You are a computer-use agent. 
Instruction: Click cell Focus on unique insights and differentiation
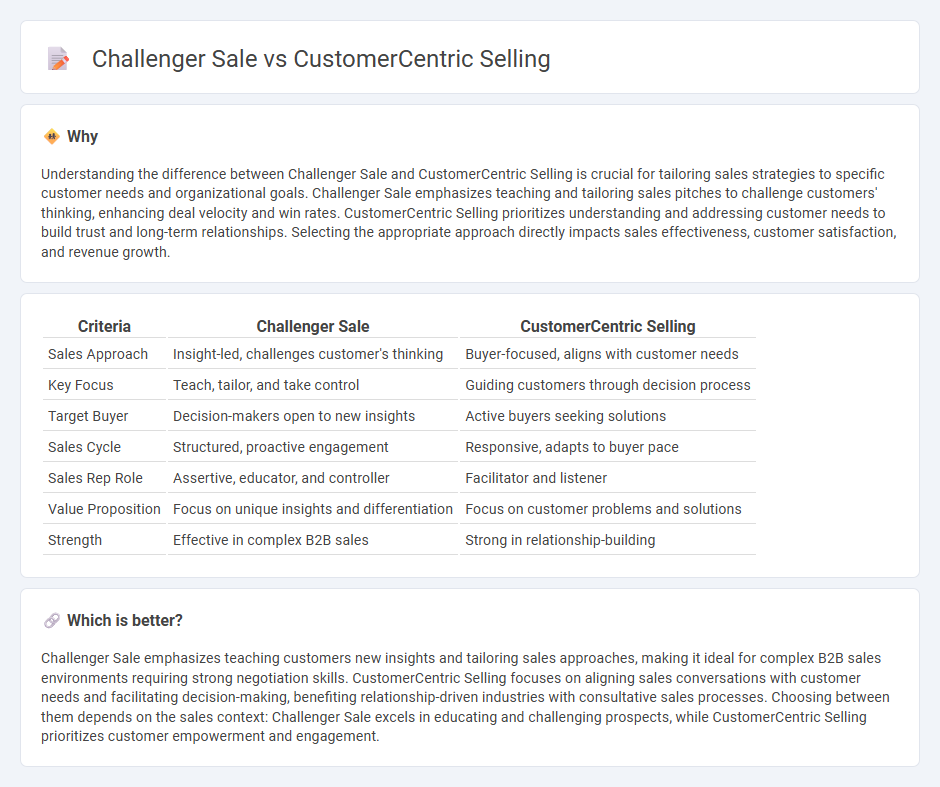[x=313, y=509]
